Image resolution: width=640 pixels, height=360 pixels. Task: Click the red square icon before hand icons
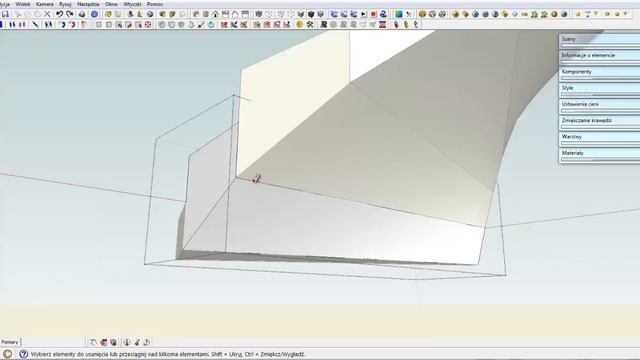pos(382,24)
